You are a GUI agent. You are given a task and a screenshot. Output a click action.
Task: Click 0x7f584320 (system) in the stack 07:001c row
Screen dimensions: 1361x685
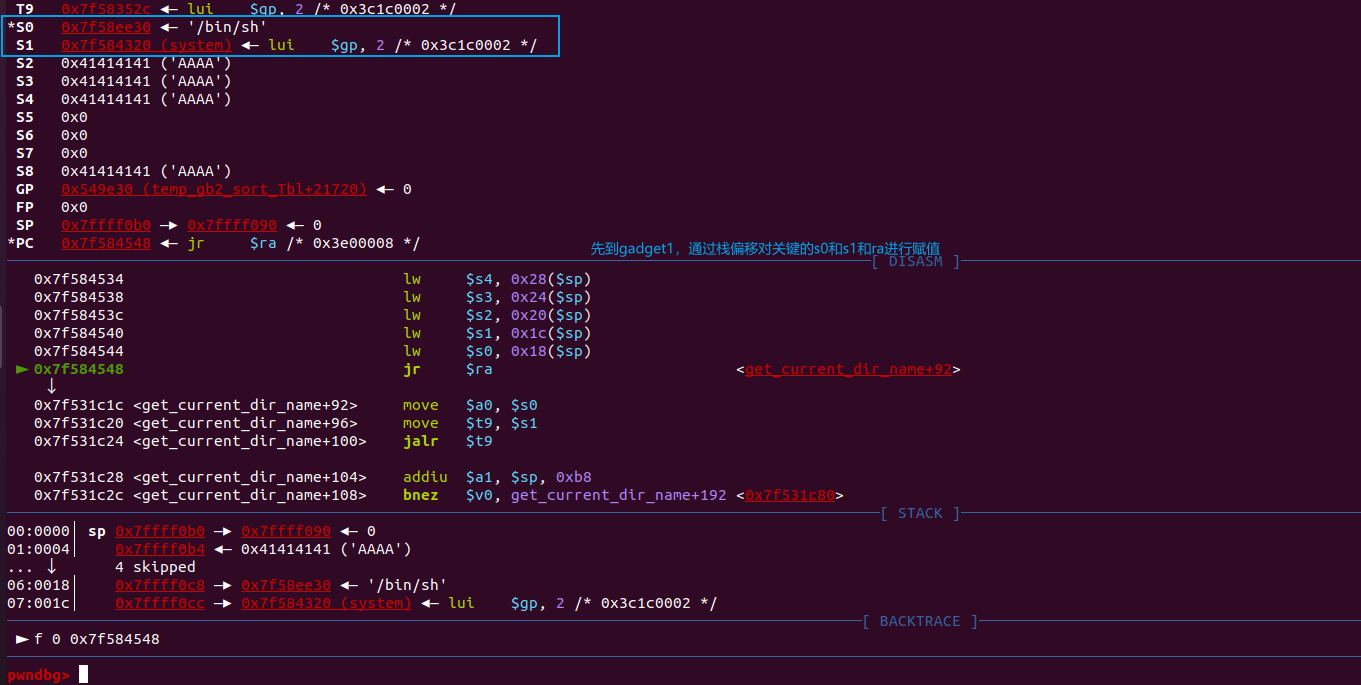[x=326, y=603]
